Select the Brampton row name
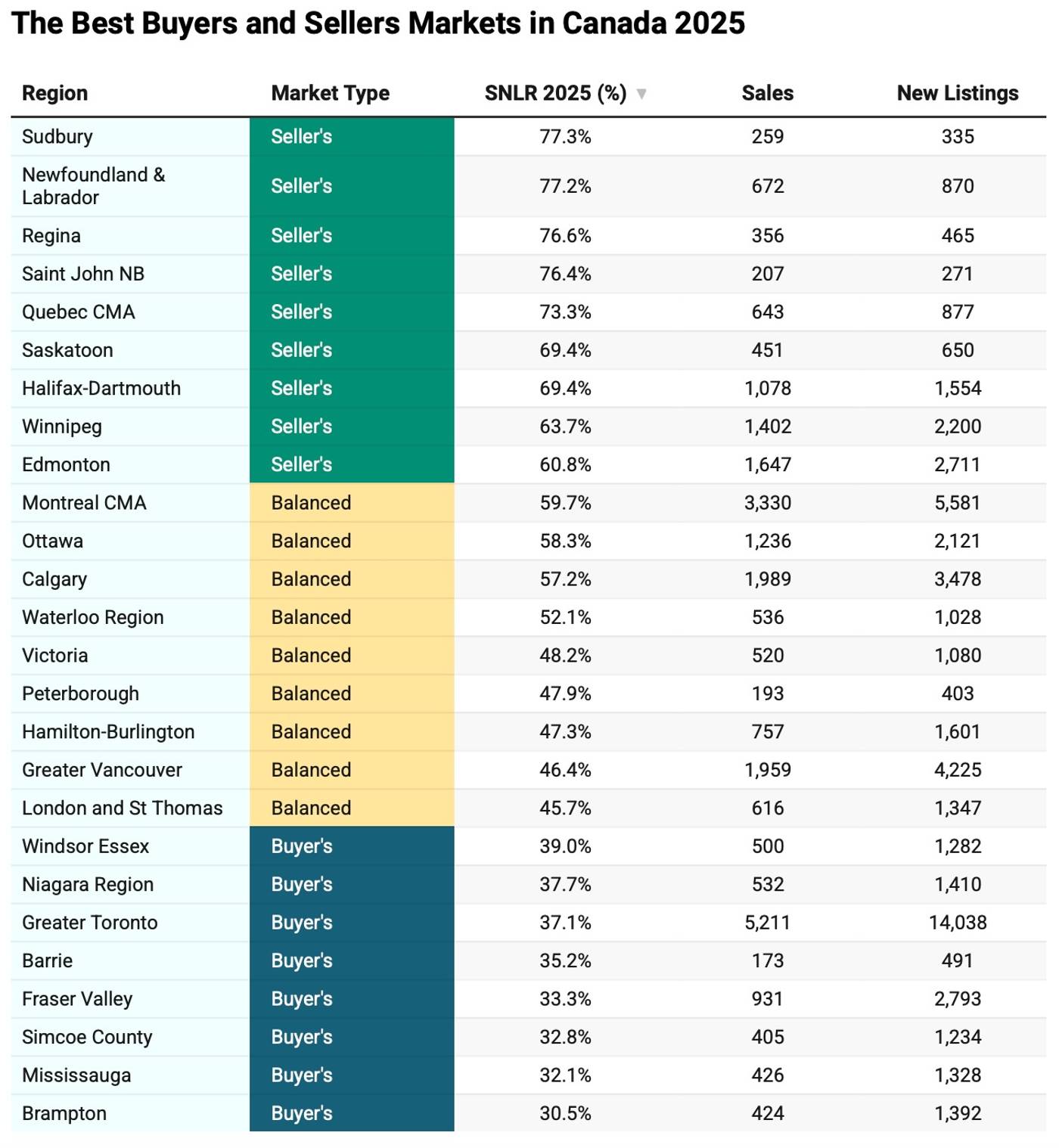The width and height of the screenshot is (1059, 1148). point(64,1114)
